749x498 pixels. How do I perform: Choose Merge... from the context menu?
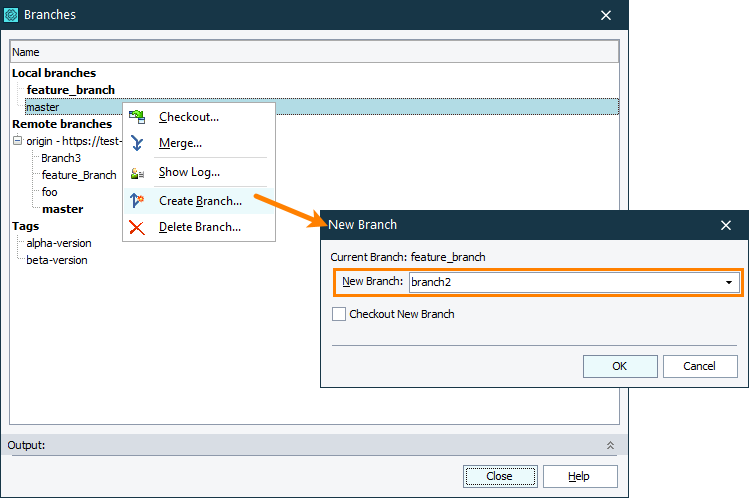pyautogui.click(x=180, y=143)
